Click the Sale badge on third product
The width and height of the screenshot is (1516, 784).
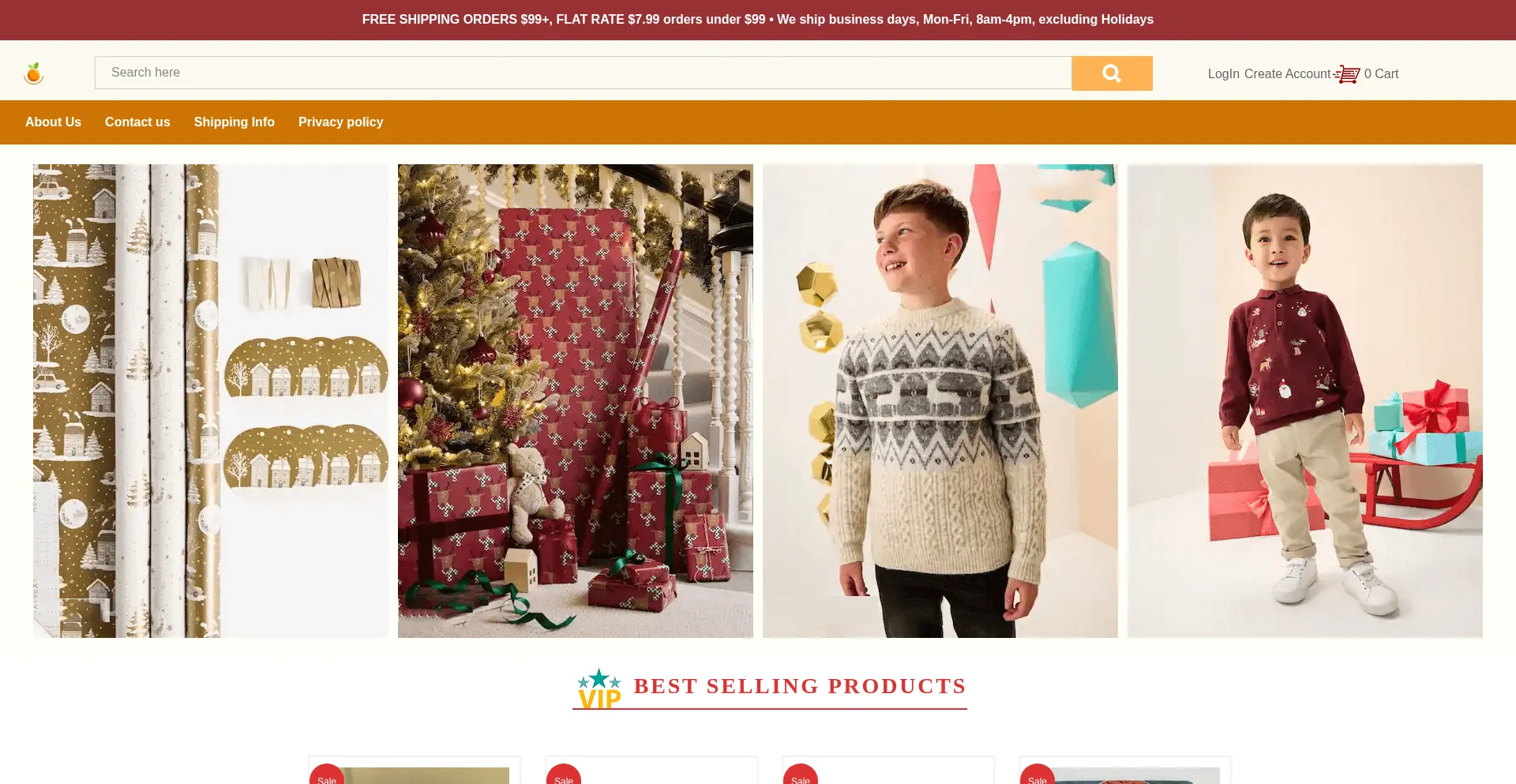click(801, 775)
